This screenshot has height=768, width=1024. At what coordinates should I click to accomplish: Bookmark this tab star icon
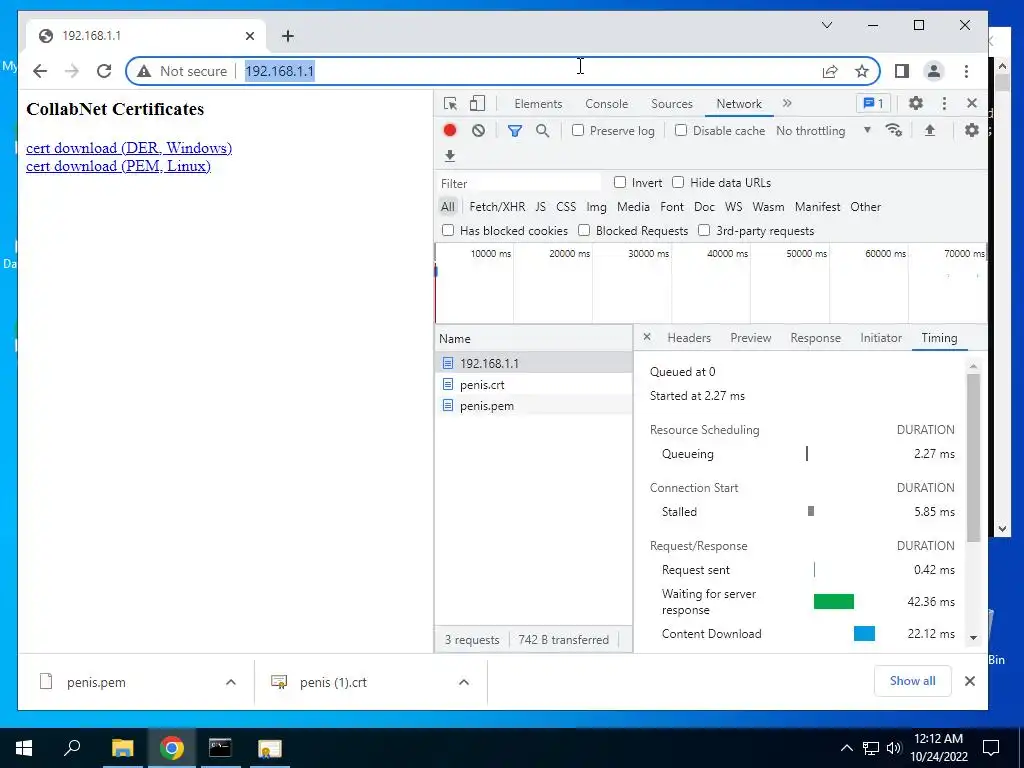(x=862, y=71)
